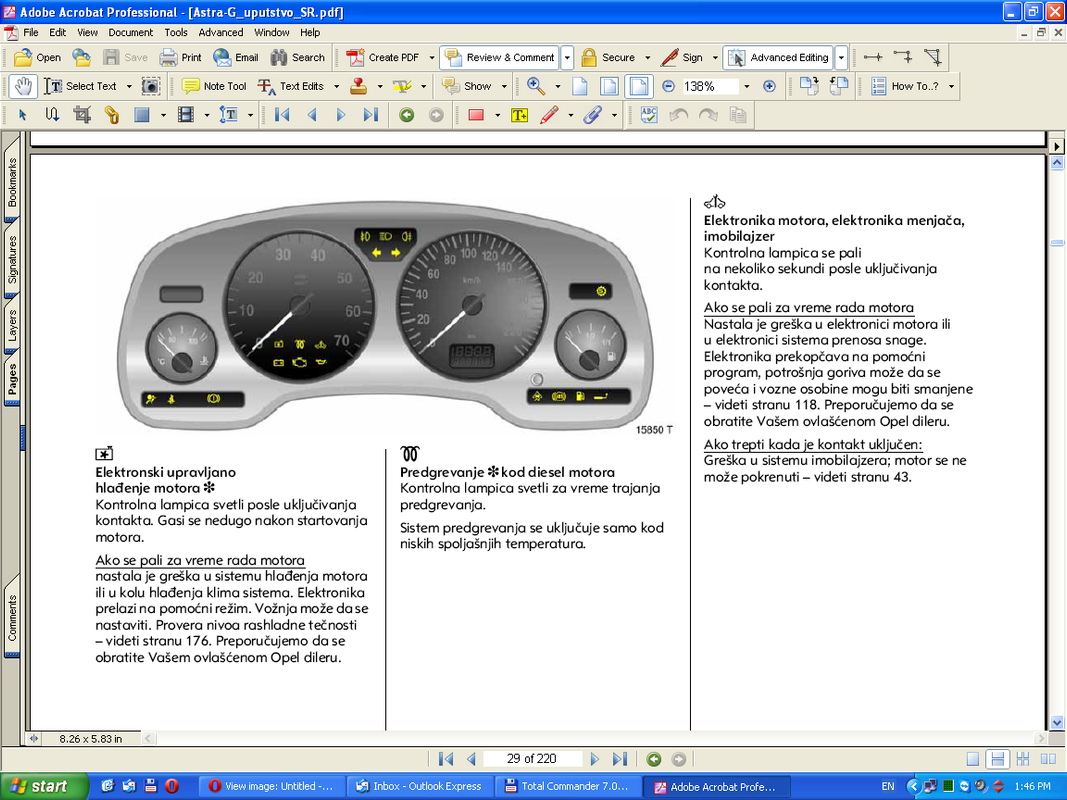Go to next page in toolbar

[341, 115]
